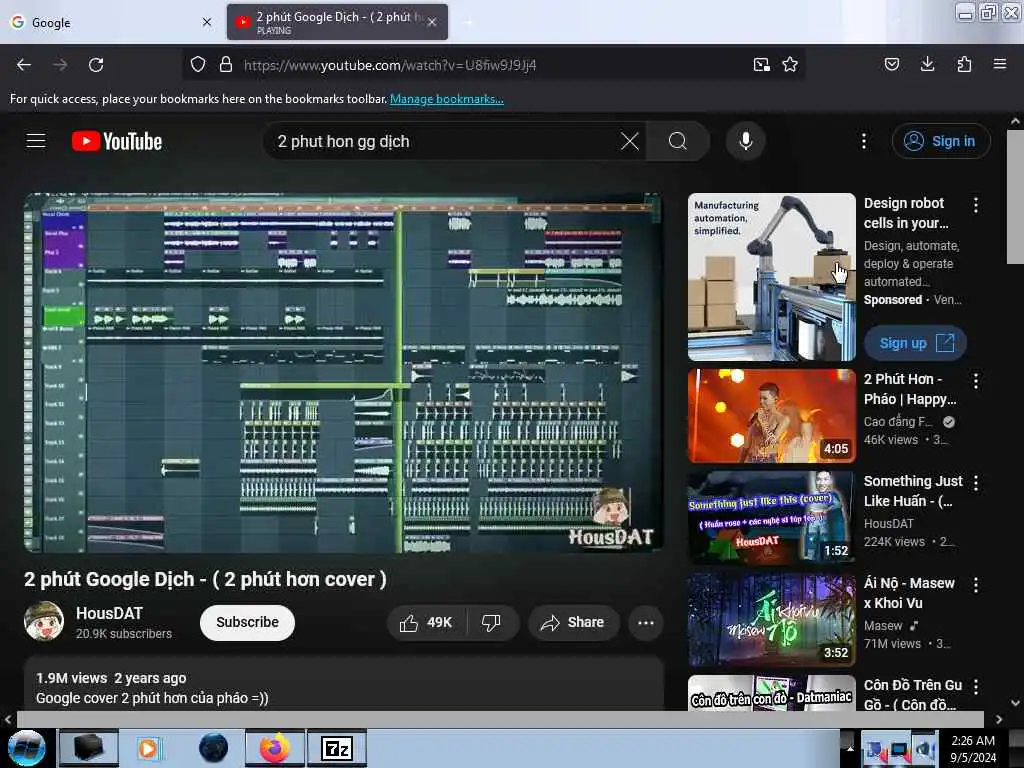The height and width of the screenshot is (768, 1024).
Task: Show hidden tray icons arrow
Action: click(x=850, y=748)
